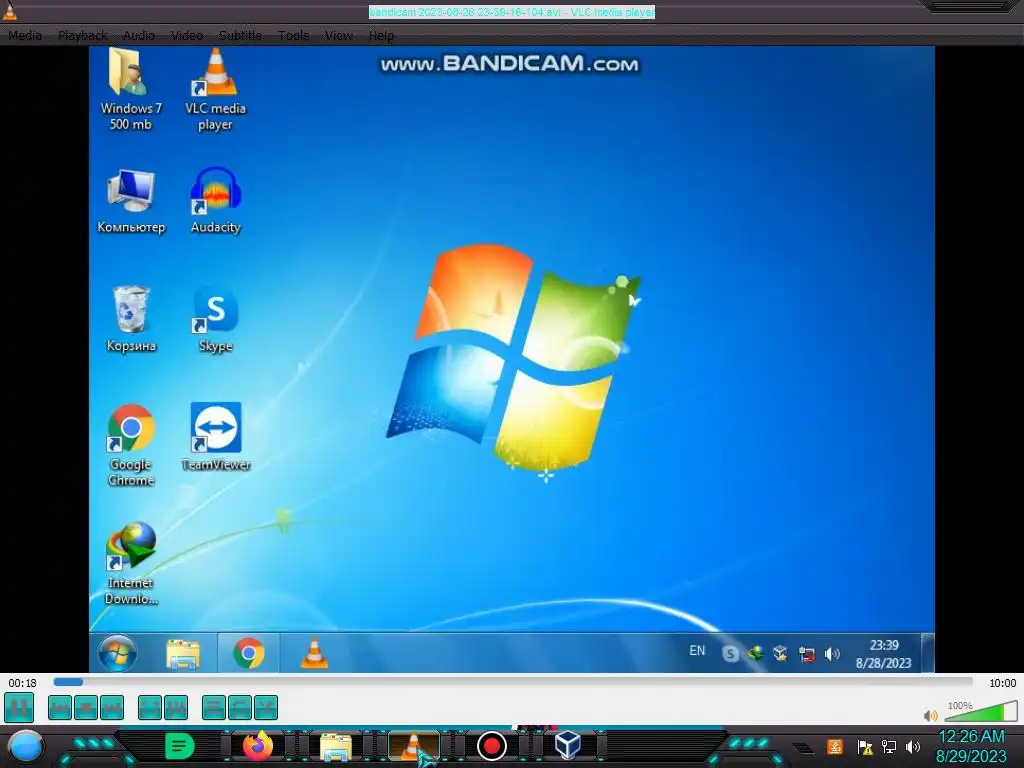
Task: Open the host clock showing 12:26 AM
Action: [971, 746]
